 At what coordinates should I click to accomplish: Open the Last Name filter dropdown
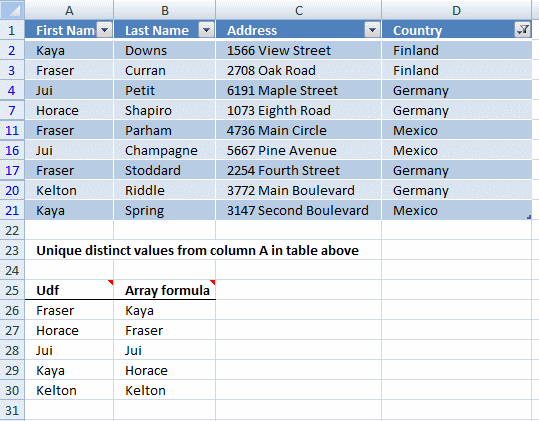coord(206,30)
